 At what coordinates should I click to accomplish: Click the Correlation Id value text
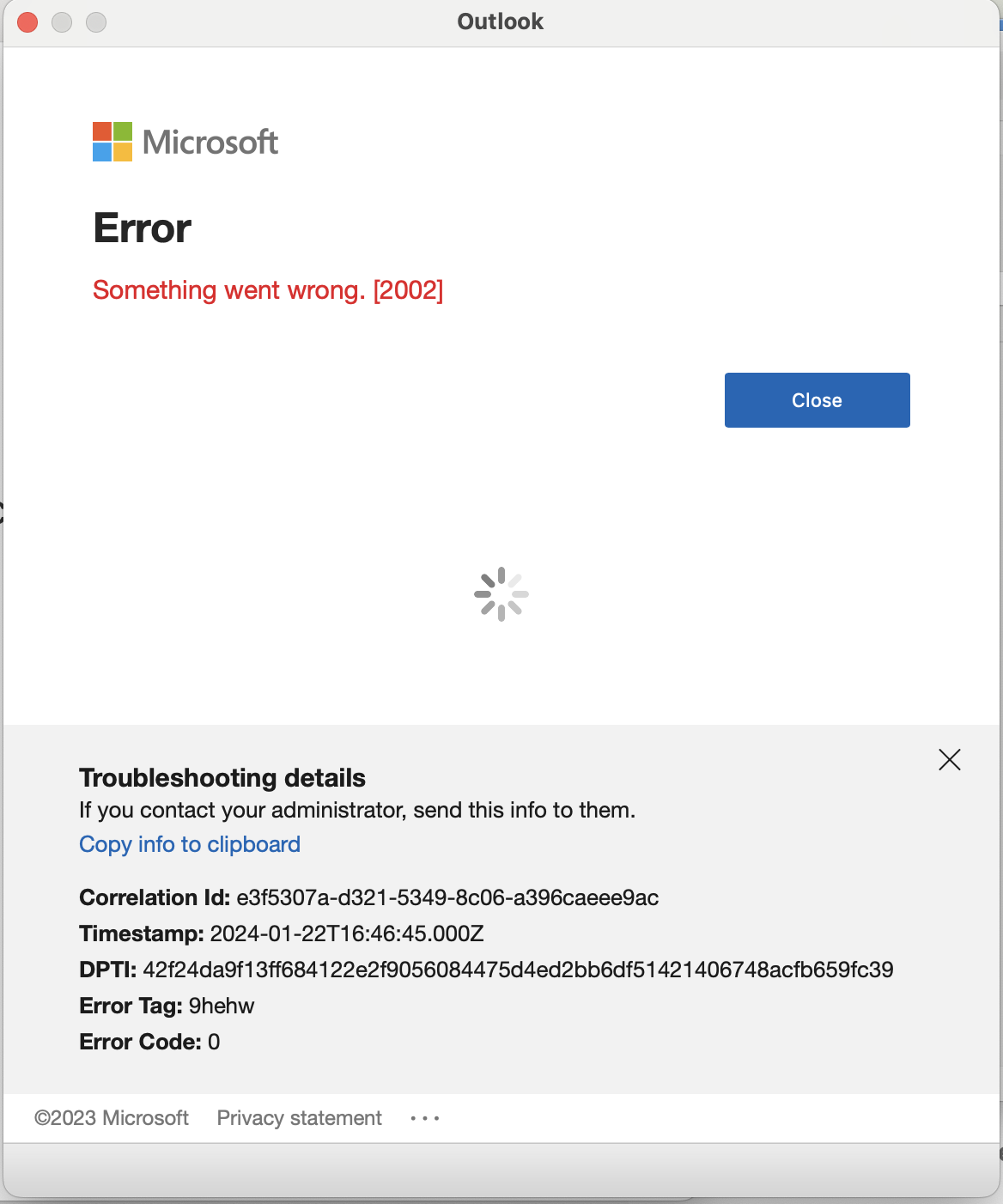coord(447,897)
